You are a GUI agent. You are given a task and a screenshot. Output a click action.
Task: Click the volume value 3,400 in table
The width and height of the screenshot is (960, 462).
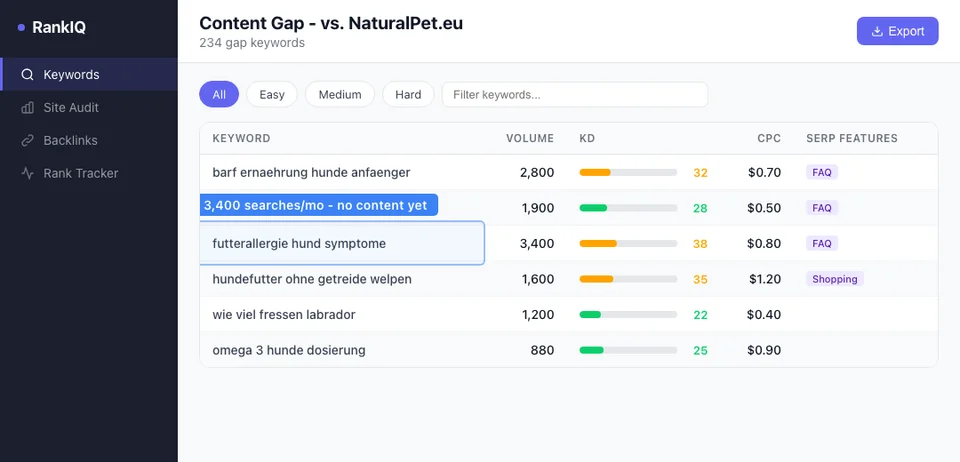click(537, 244)
